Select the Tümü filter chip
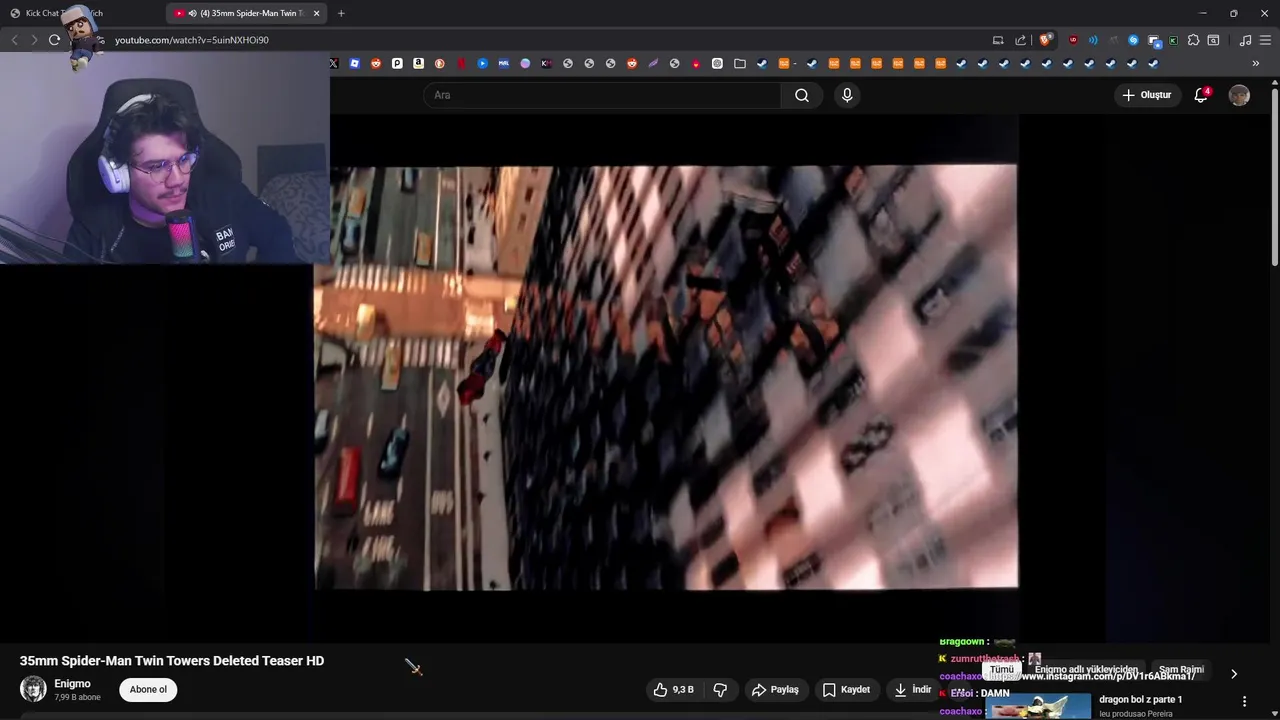Viewport: 1280px width, 720px height. (x=1002, y=670)
